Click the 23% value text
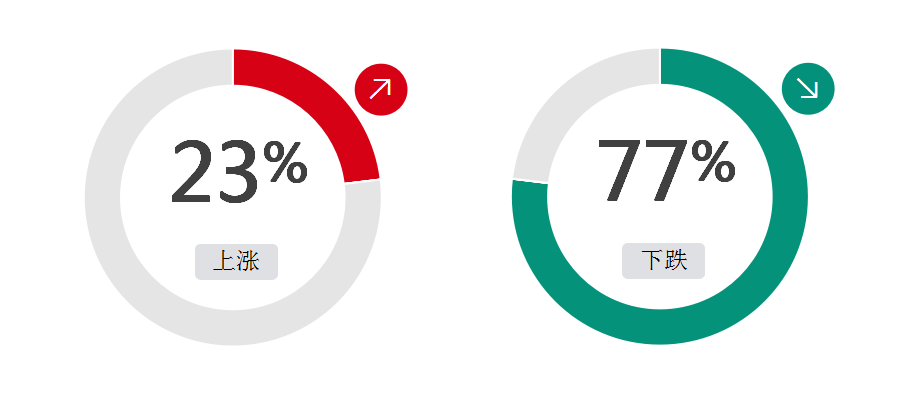The image size is (911, 413). [239, 171]
